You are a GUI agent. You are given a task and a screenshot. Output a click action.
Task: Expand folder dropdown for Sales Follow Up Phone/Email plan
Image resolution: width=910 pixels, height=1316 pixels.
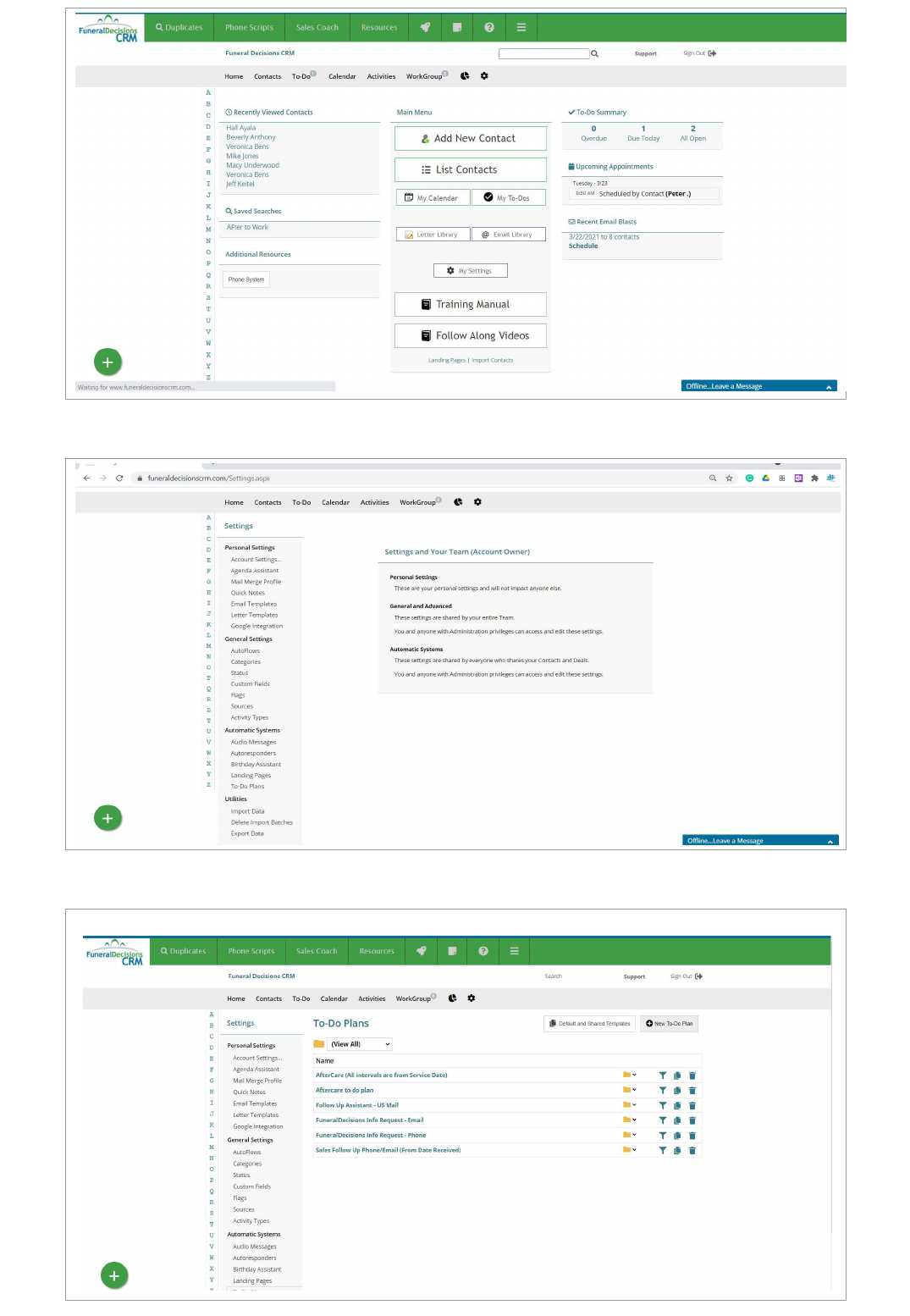tap(630, 1150)
